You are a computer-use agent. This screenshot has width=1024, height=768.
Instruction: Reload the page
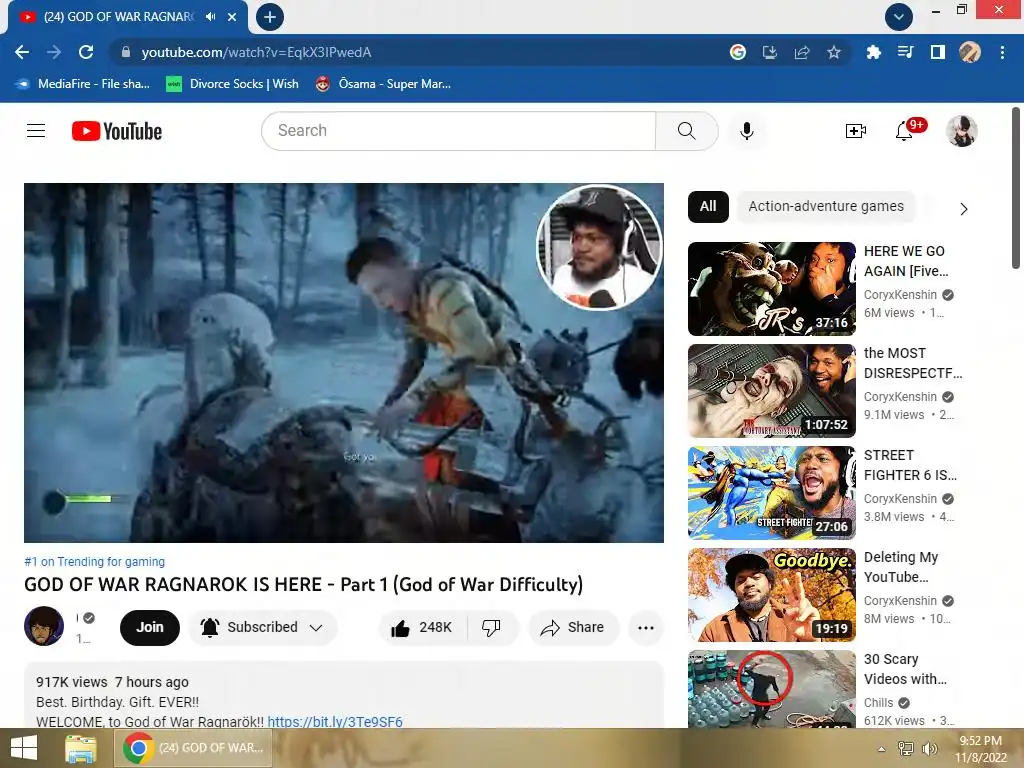tap(86, 52)
